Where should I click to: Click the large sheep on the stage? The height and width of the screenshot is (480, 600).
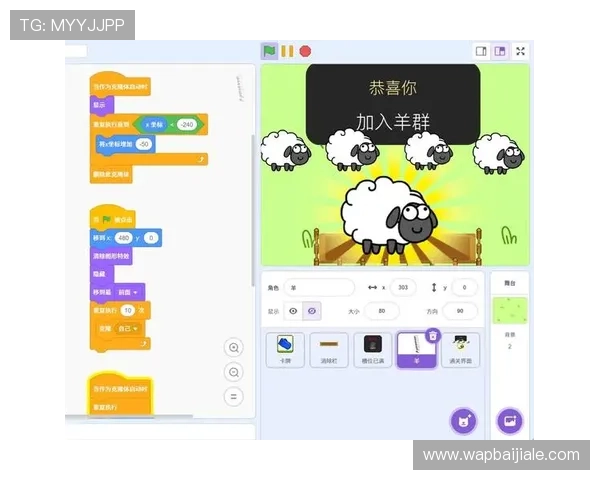[x=389, y=214]
